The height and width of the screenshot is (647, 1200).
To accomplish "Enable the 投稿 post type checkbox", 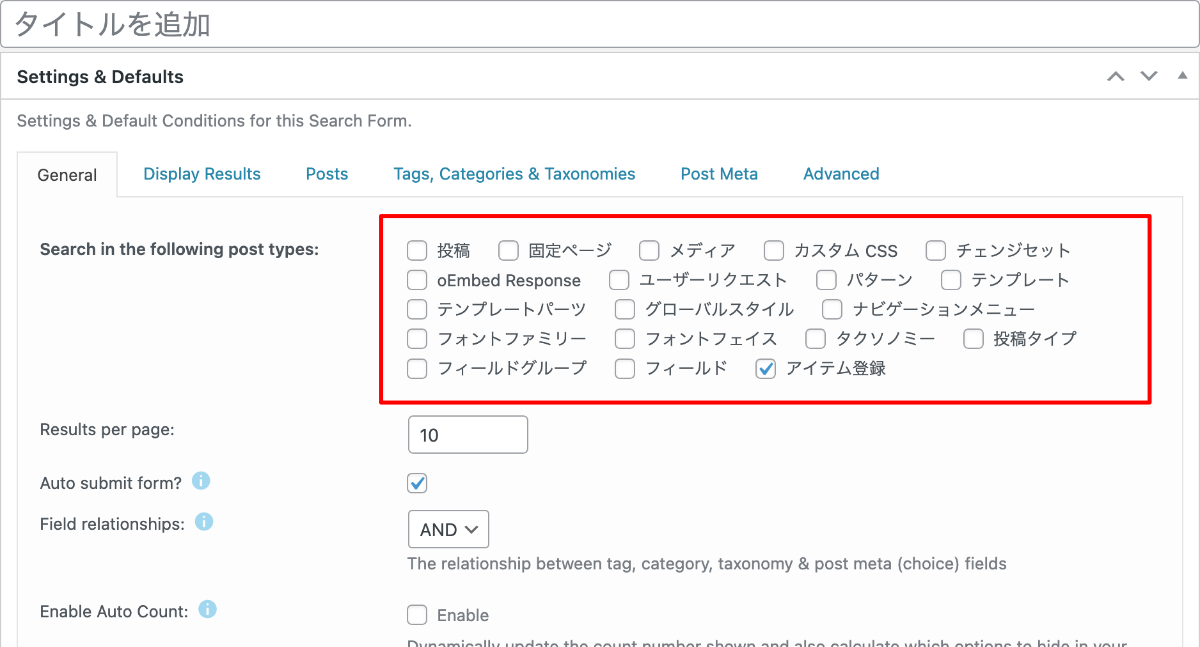I will [x=418, y=251].
